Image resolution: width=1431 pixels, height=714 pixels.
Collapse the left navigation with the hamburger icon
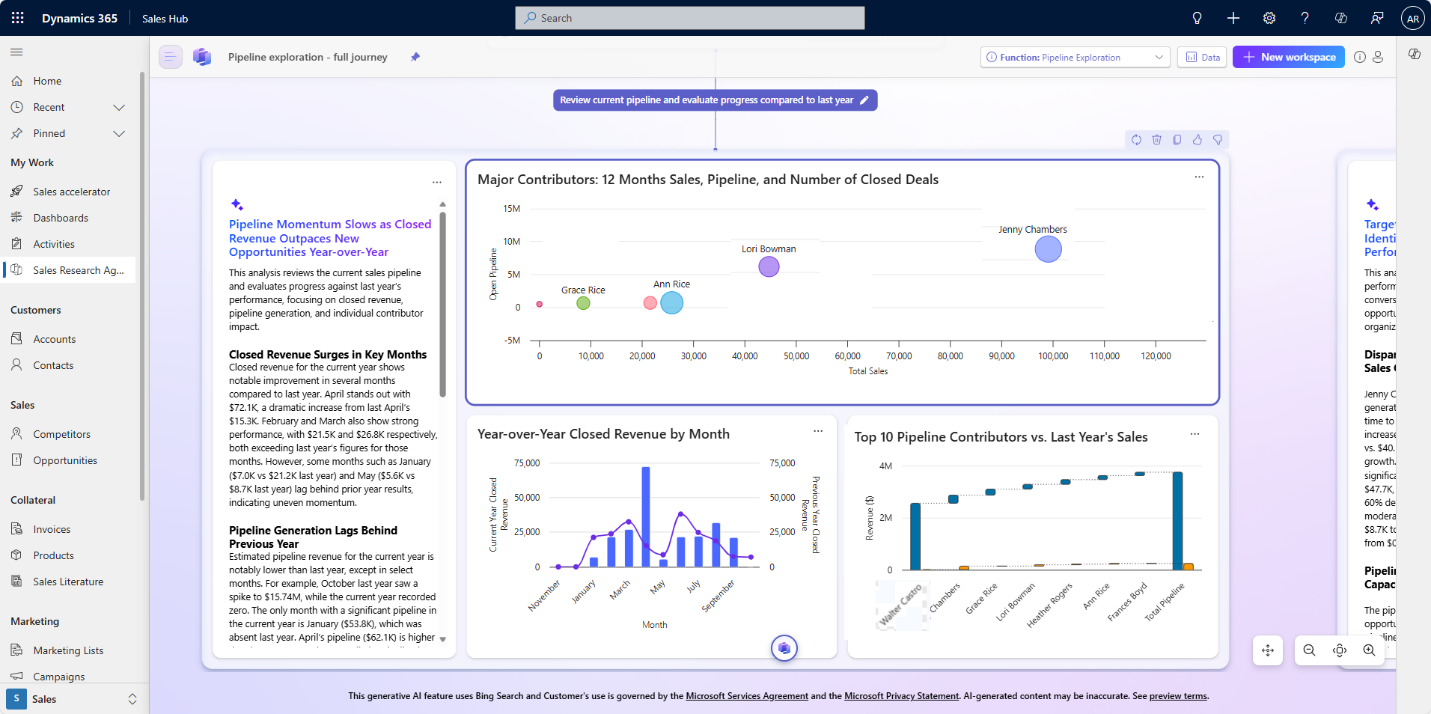17,52
